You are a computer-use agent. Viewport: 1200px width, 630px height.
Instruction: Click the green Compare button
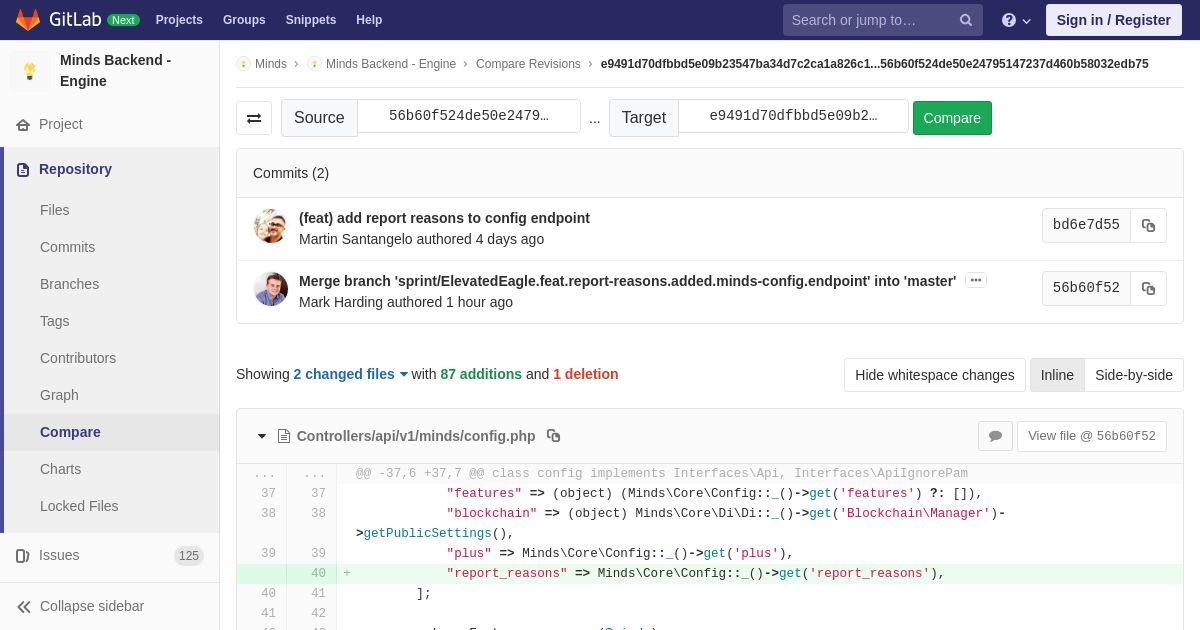(x=952, y=118)
